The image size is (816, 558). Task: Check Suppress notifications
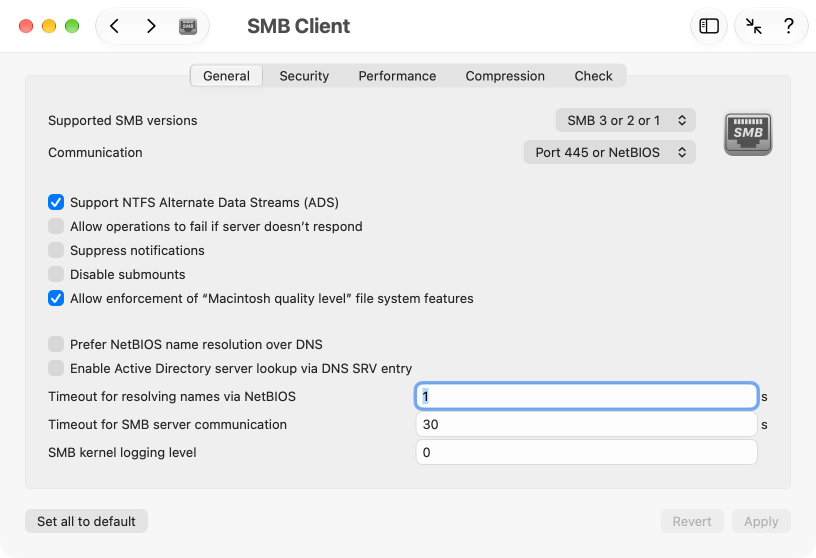[x=56, y=250]
